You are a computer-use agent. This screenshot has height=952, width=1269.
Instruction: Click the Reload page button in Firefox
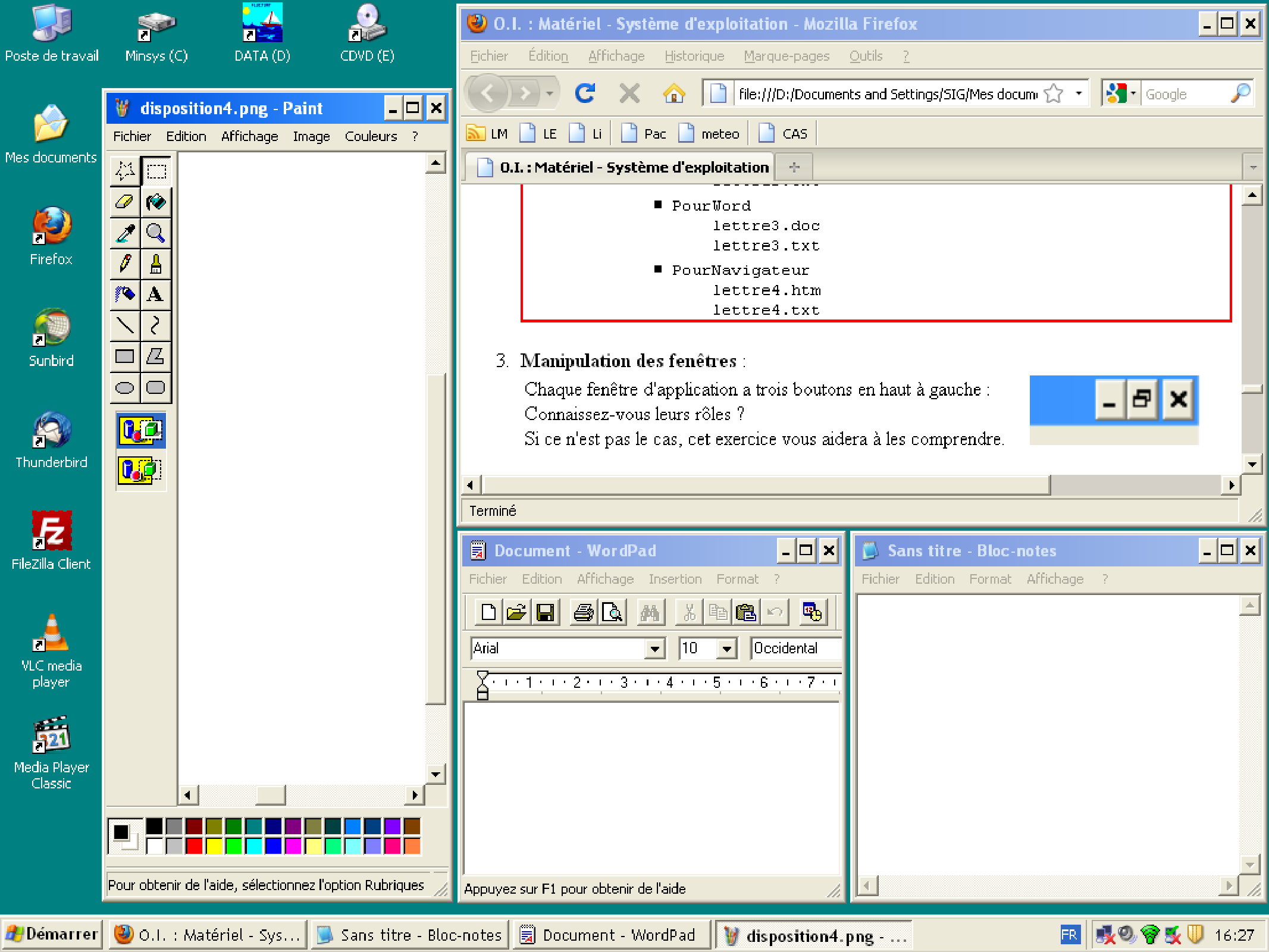pos(585,92)
